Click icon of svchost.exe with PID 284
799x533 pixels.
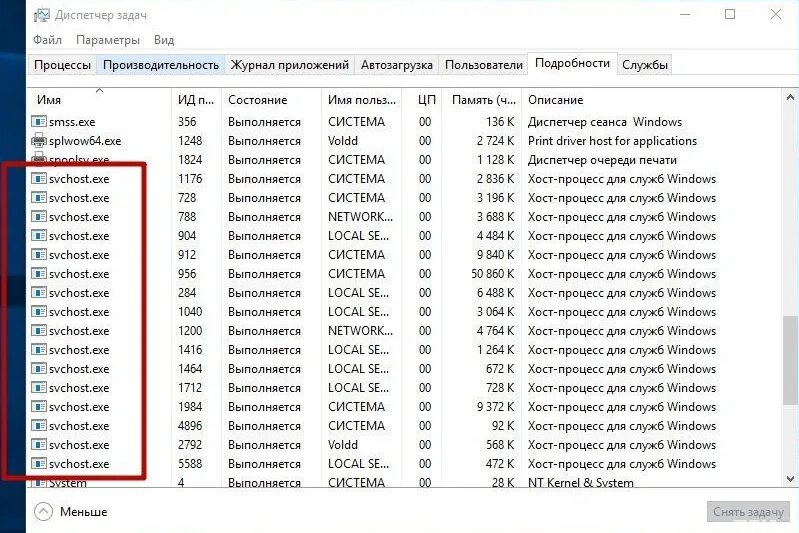(x=39, y=292)
